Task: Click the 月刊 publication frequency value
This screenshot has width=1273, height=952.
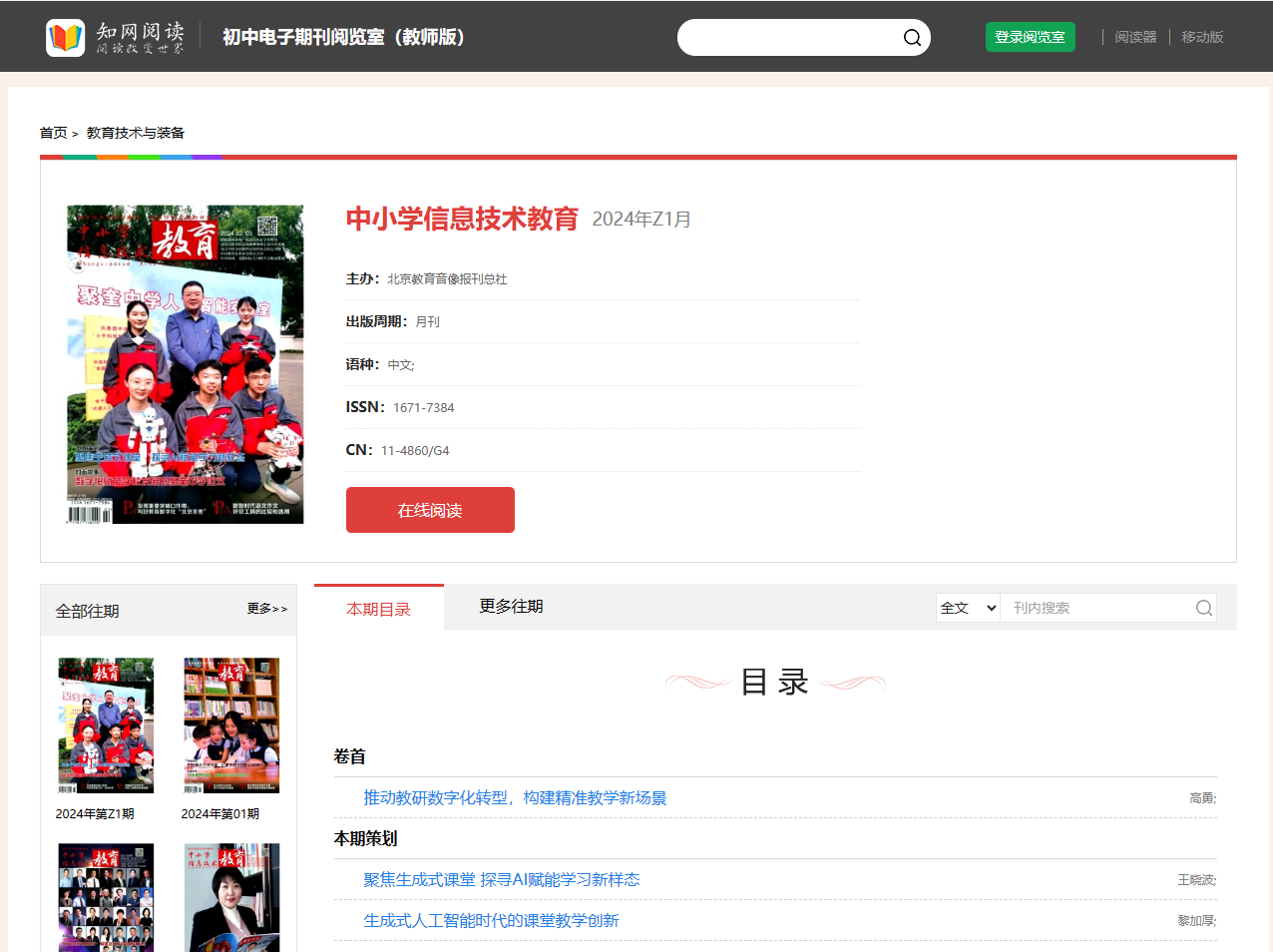Action: coord(427,322)
